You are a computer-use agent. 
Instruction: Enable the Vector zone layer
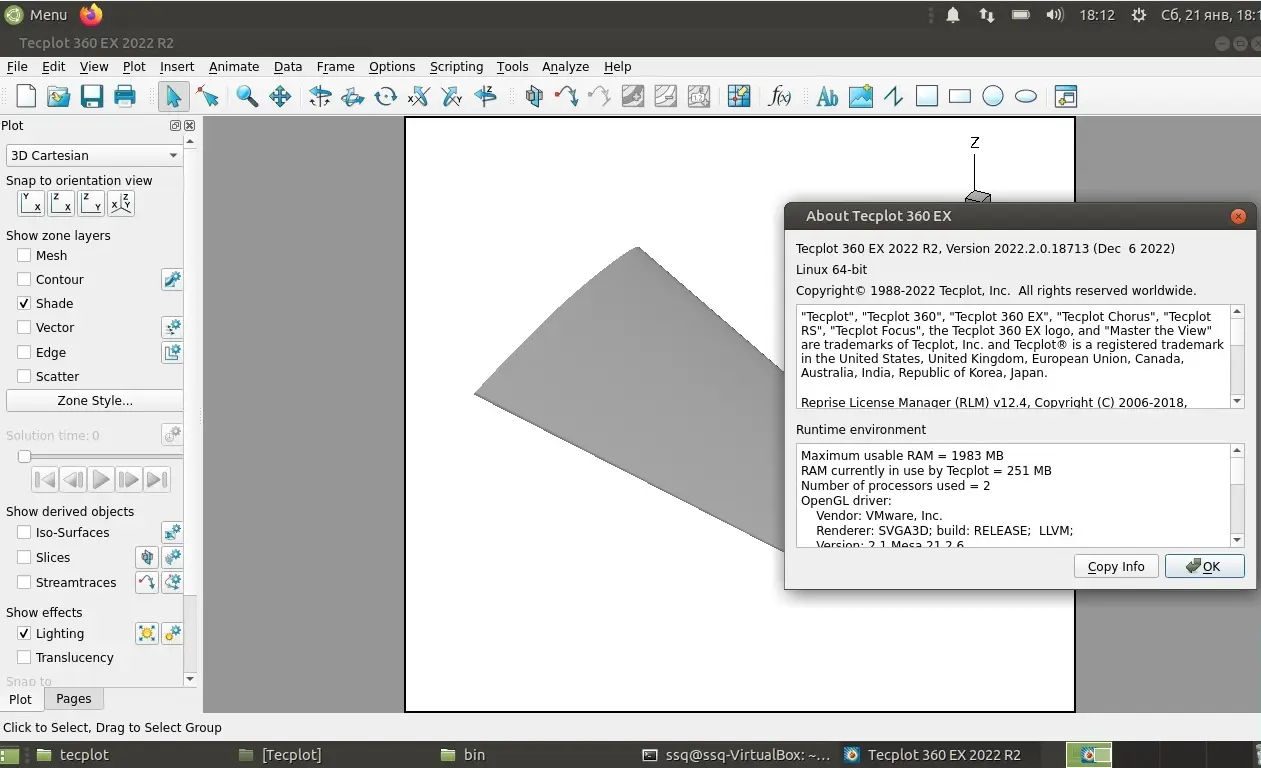pyautogui.click(x=24, y=327)
